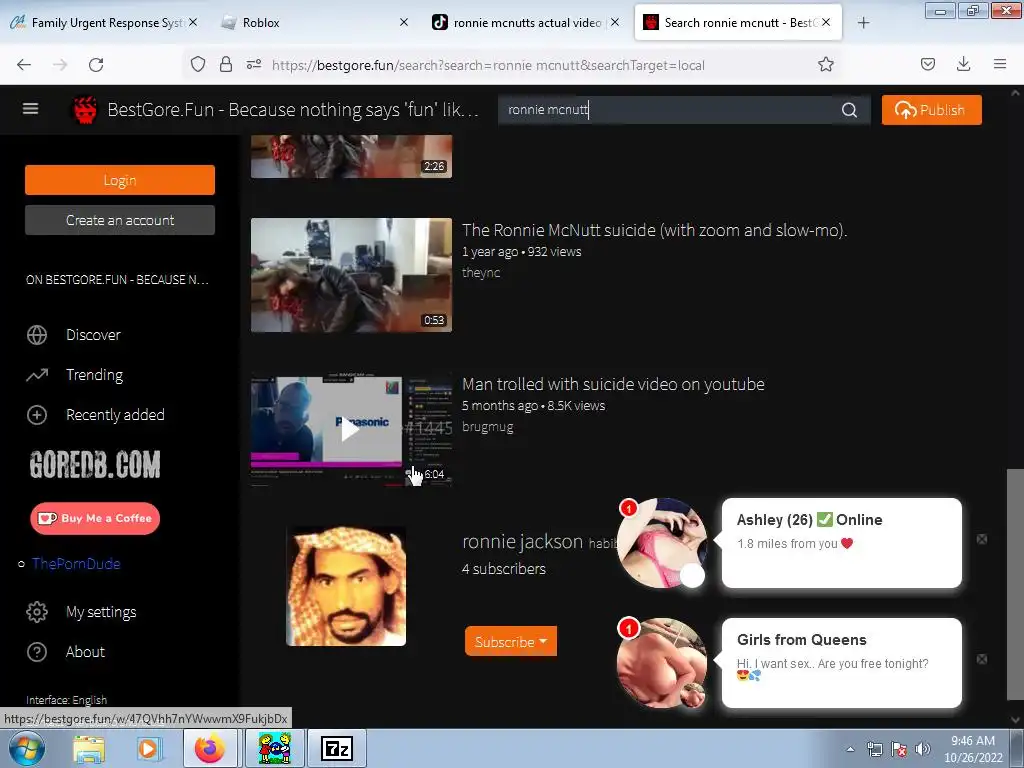Image resolution: width=1024 pixels, height=768 pixels.
Task: Expand the Subscribe dropdown button
Action: [511, 641]
